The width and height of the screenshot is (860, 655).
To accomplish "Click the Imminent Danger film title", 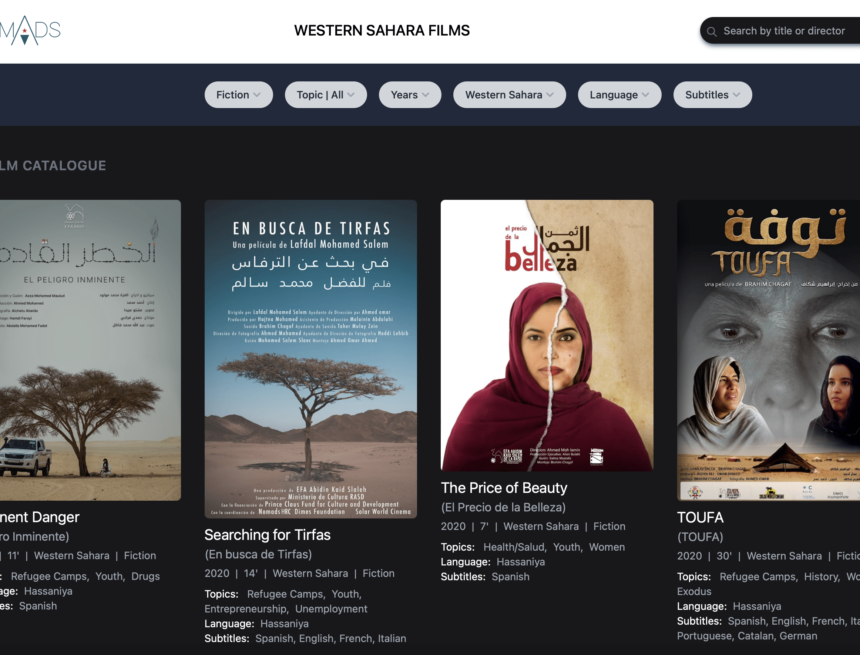I will click(x=40, y=518).
